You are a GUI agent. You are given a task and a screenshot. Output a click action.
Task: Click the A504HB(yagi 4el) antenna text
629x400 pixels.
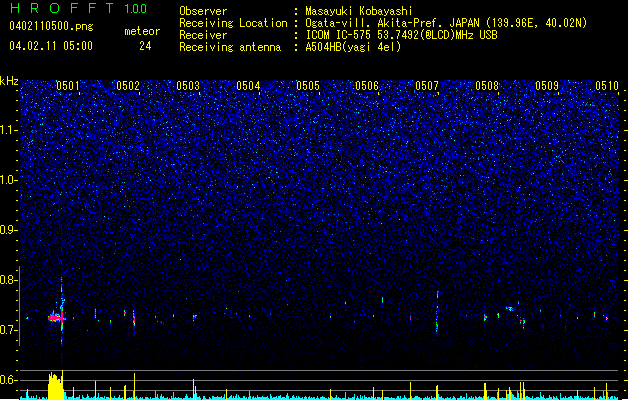tap(353, 47)
